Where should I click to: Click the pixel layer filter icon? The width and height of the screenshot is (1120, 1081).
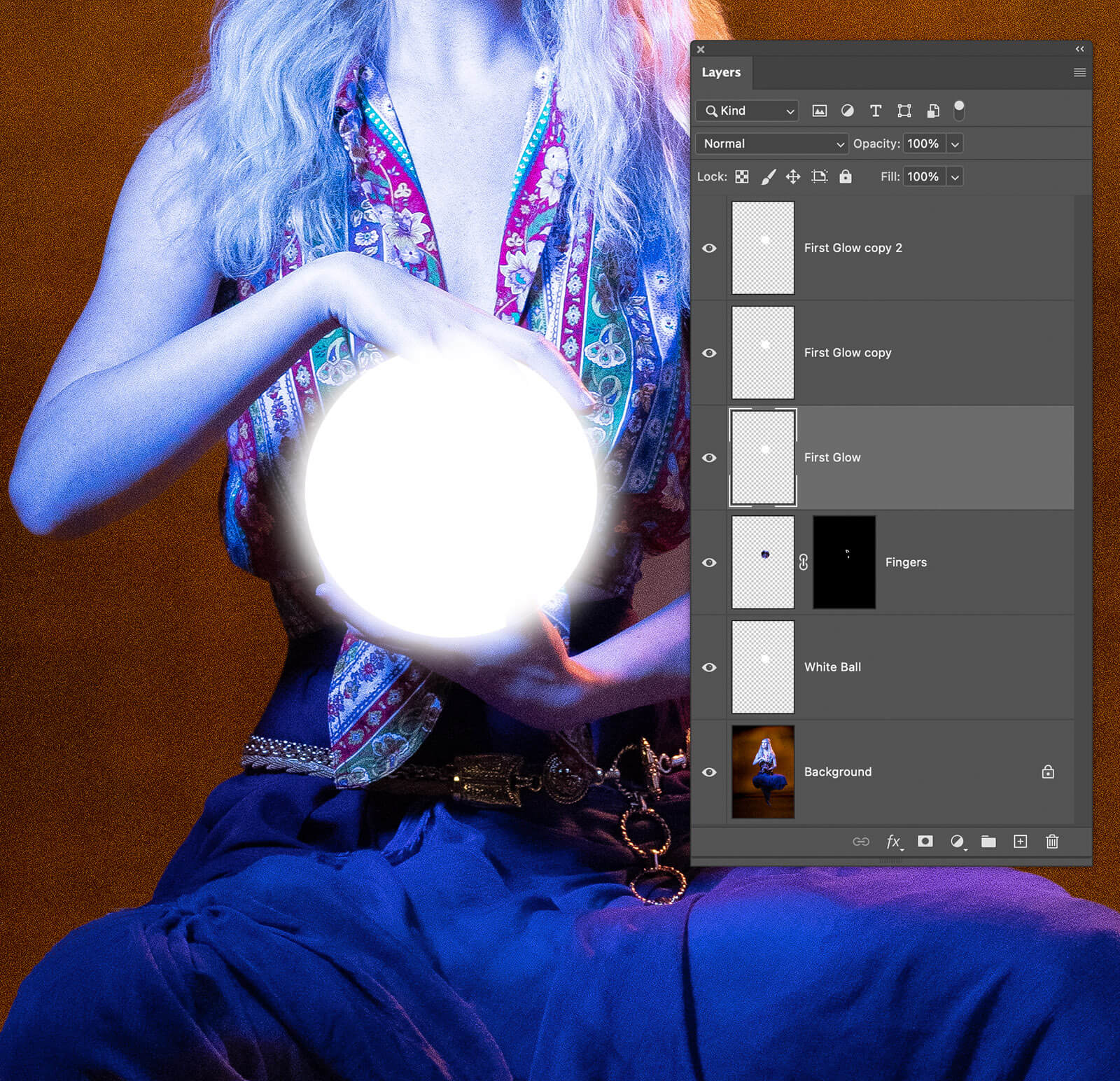[x=819, y=111]
